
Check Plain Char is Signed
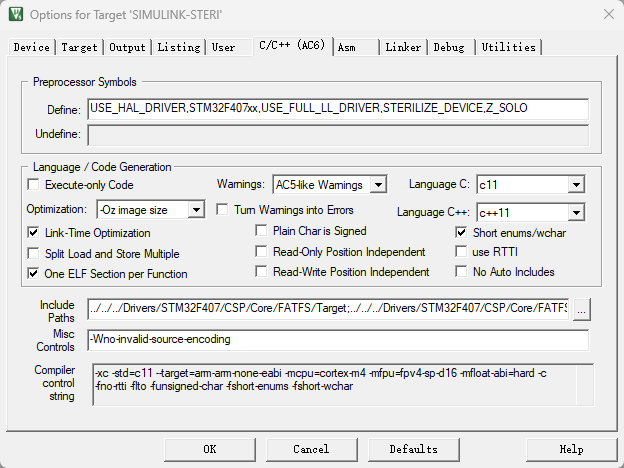point(261,230)
